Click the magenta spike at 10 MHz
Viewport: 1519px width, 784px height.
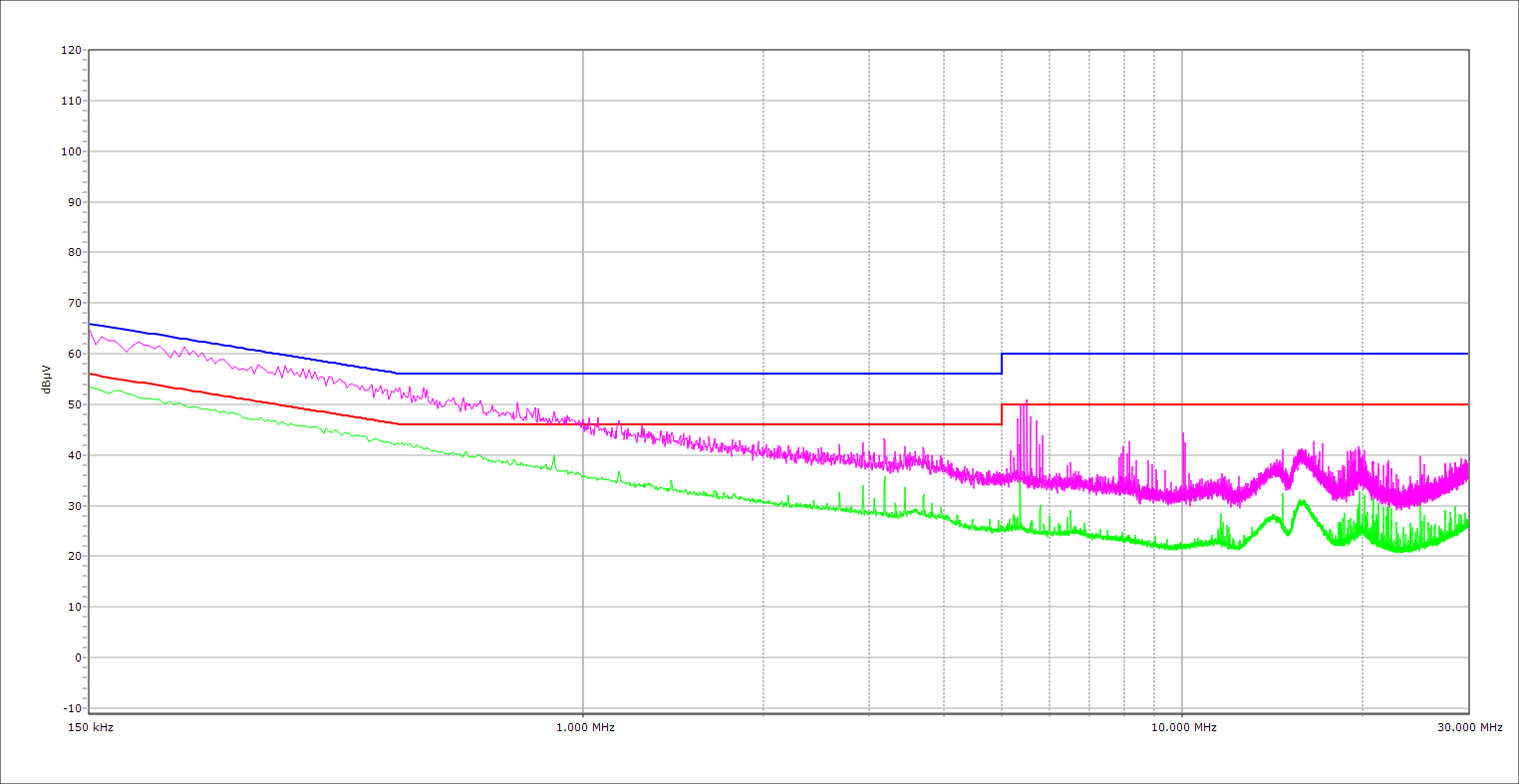click(x=1183, y=435)
